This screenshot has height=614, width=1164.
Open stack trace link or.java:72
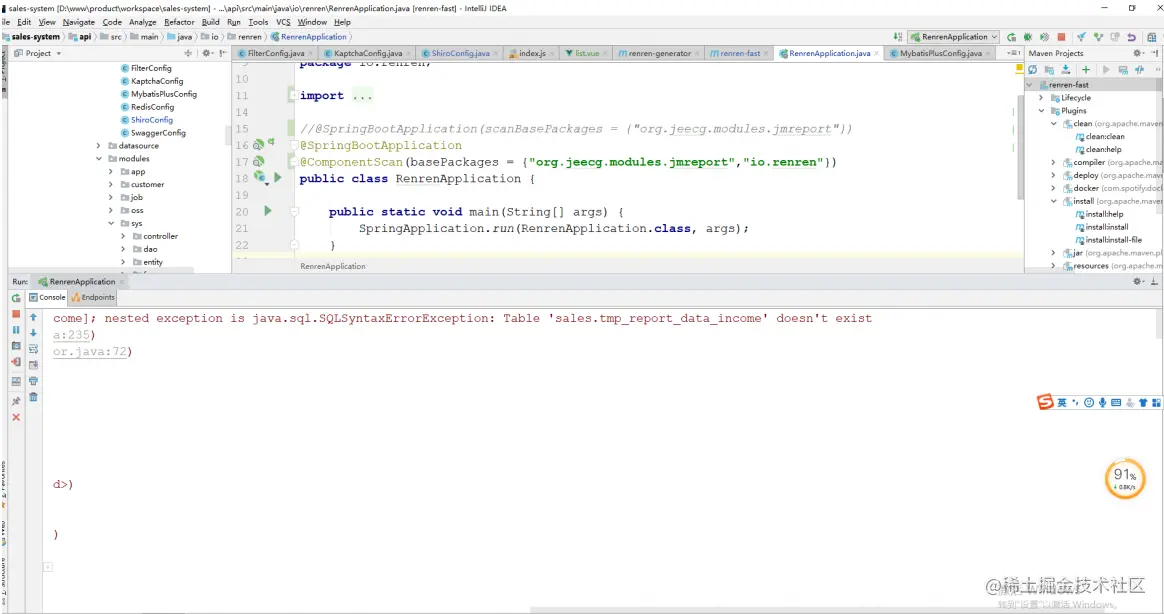[x=90, y=352]
